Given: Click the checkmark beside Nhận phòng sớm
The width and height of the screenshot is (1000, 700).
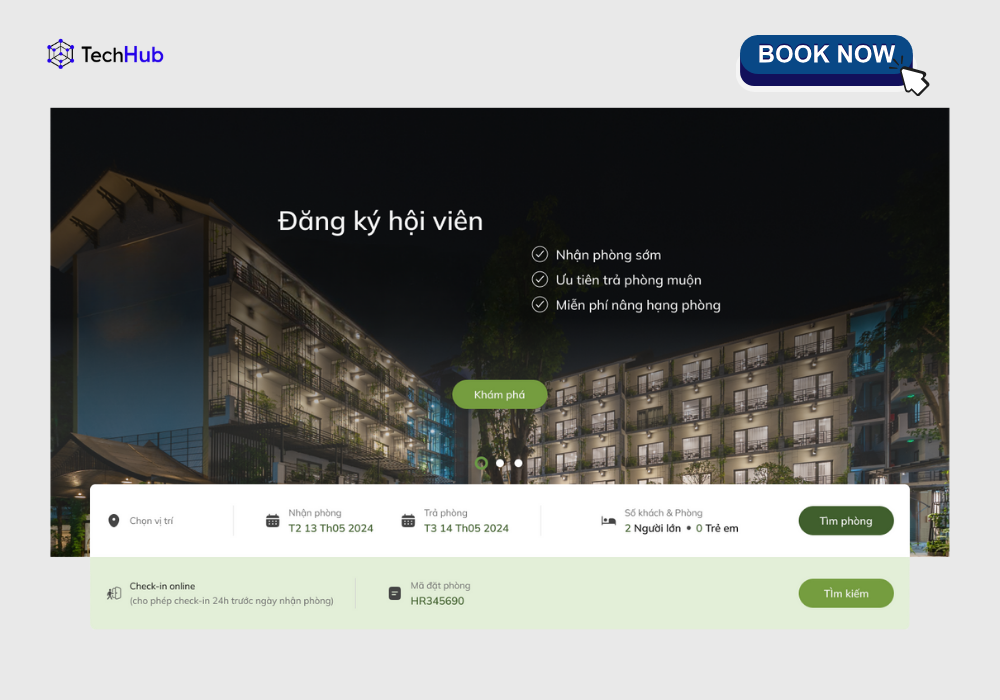Looking at the screenshot, I should (540, 254).
